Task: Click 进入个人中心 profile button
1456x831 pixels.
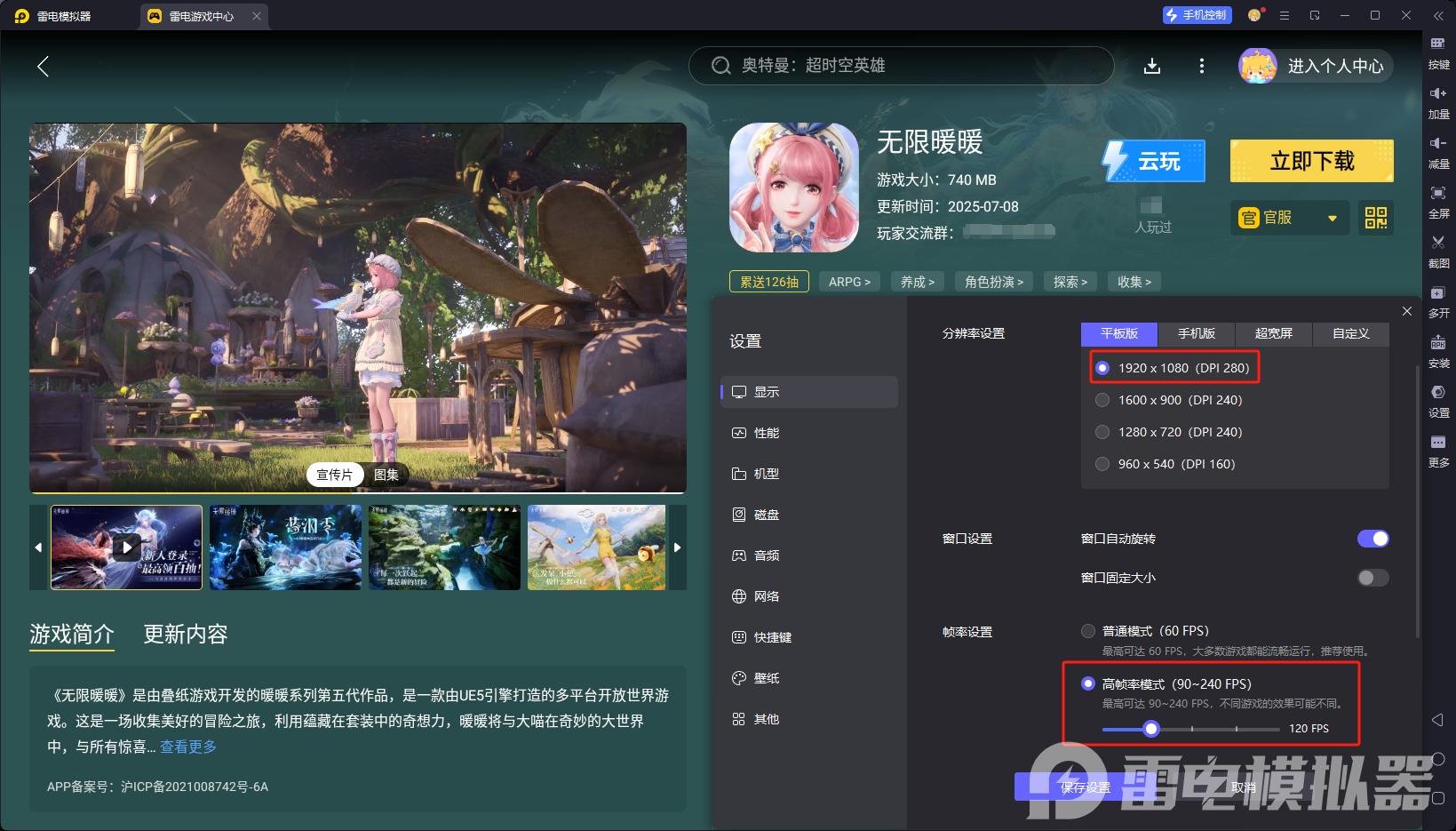Action: [1316, 66]
